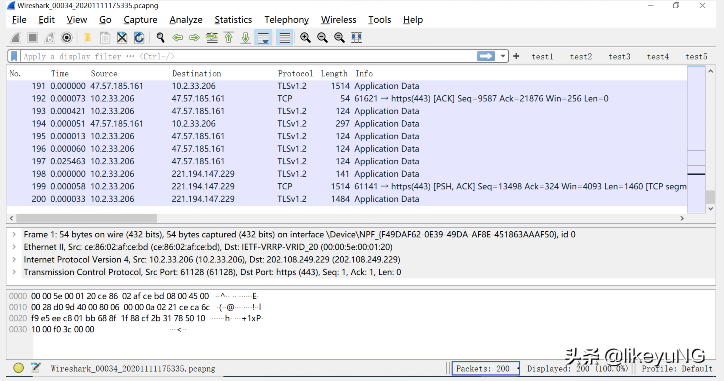Save this capture file
Image resolution: width=724 pixels, height=381 pixels.
[x=105, y=38]
